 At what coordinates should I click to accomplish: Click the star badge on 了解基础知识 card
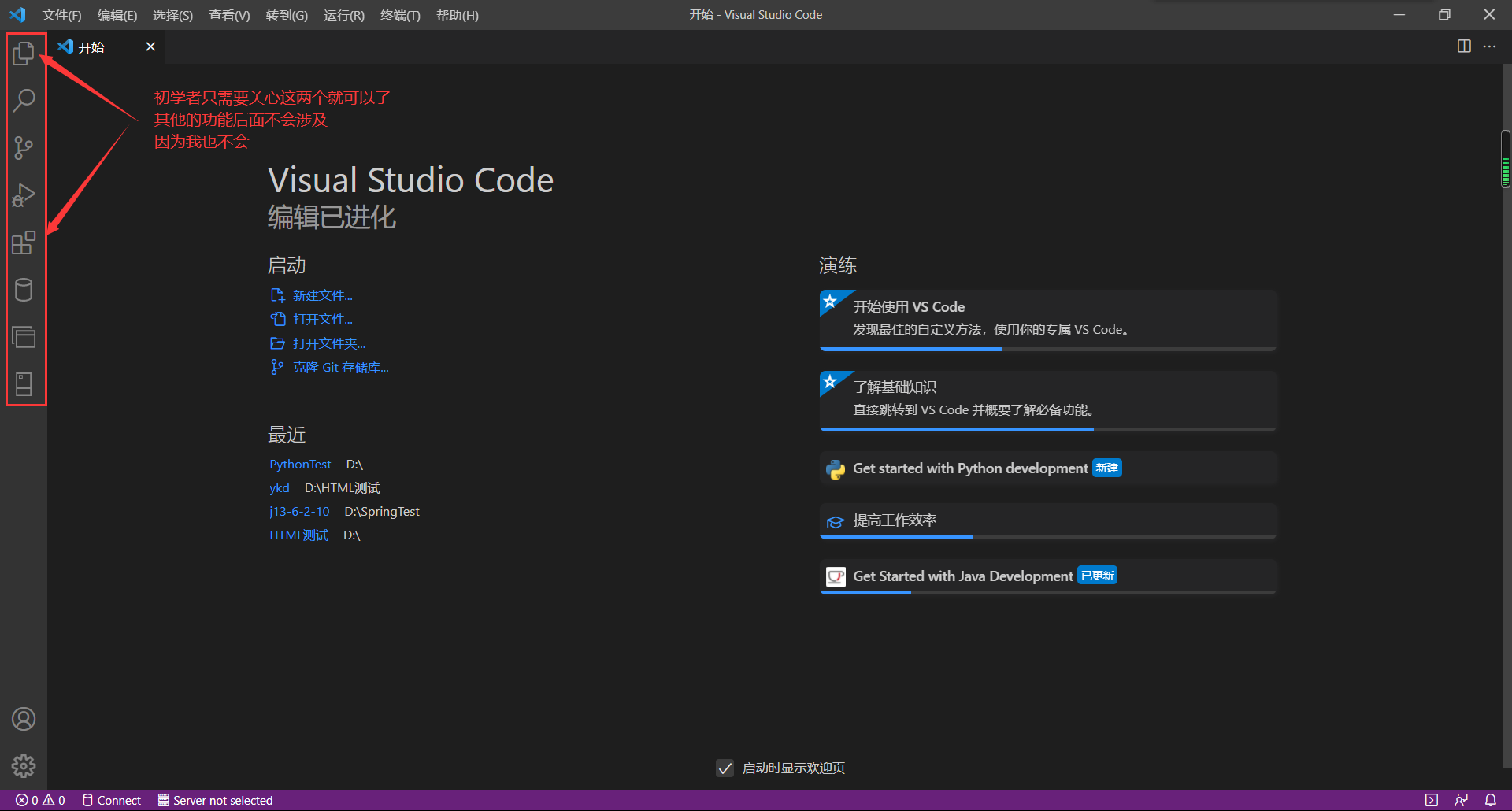click(x=831, y=382)
